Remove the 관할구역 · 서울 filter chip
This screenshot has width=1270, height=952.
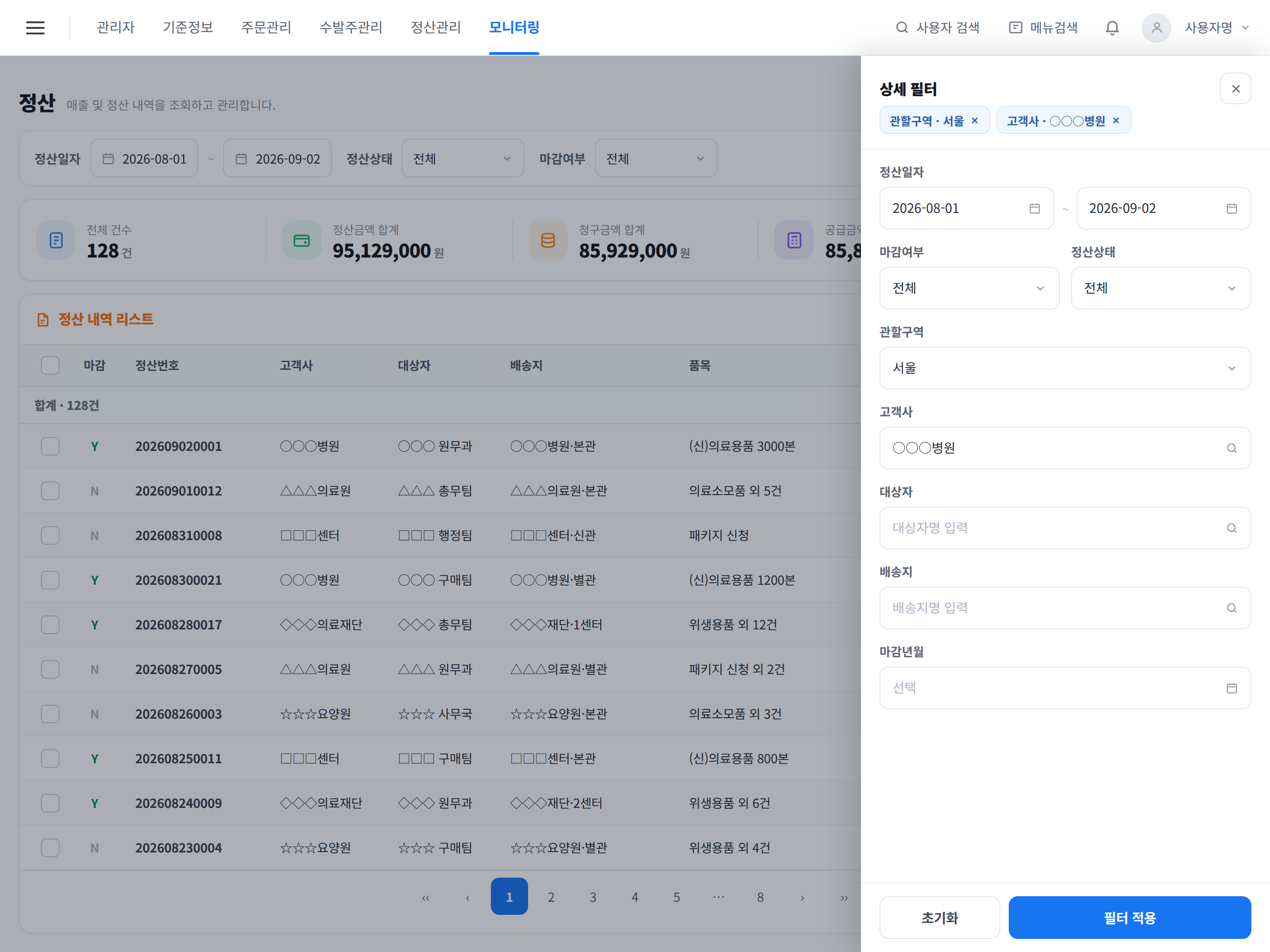tap(974, 120)
